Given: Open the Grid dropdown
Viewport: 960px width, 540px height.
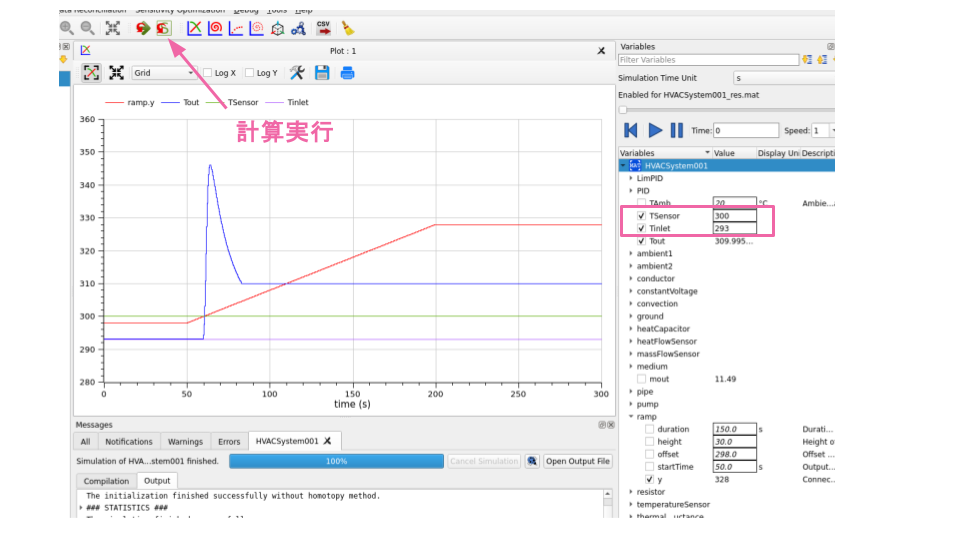Looking at the screenshot, I should click(x=165, y=73).
